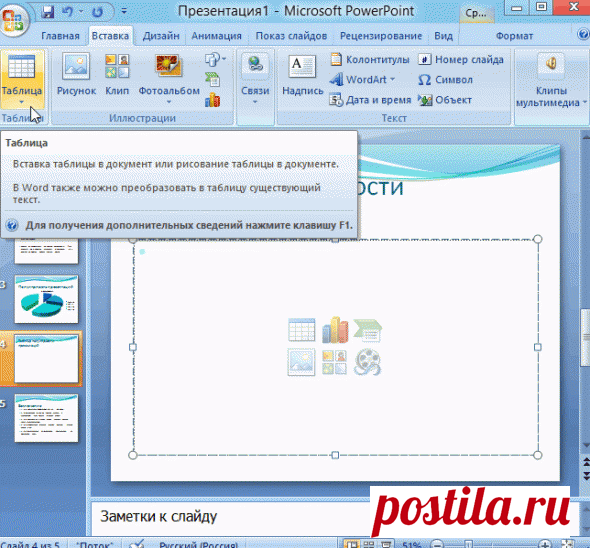Insert a picture with the Рисунок icon
The image size is (590, 548).
coord(76,75)
